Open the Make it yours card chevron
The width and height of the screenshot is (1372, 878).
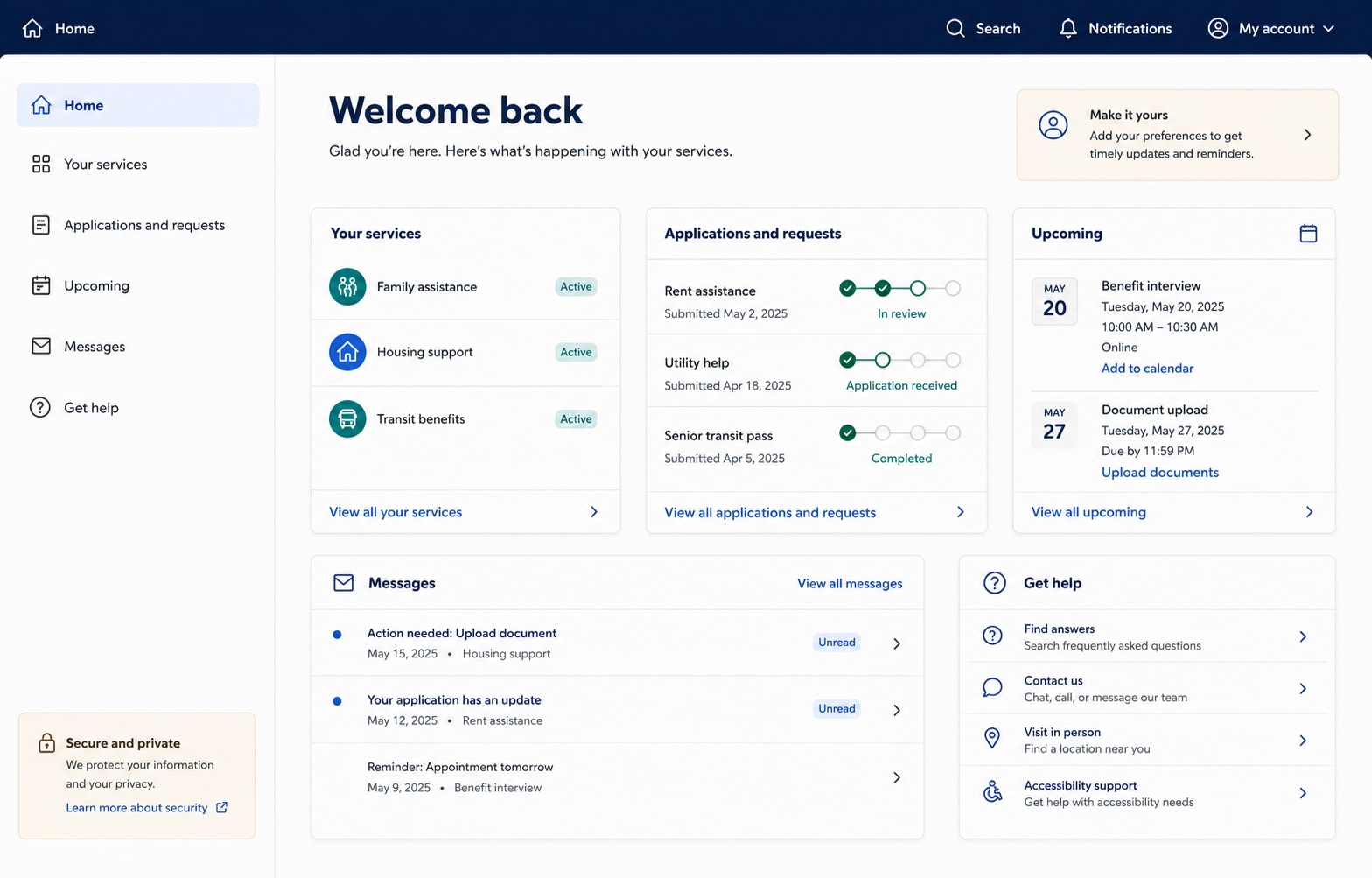pos(1307,135)
